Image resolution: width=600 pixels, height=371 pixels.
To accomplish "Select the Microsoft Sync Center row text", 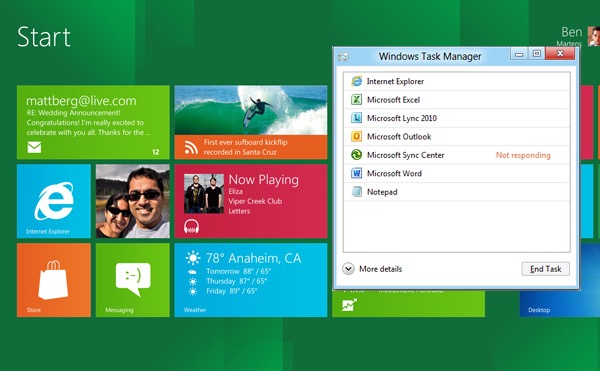I will click(406, 155).
